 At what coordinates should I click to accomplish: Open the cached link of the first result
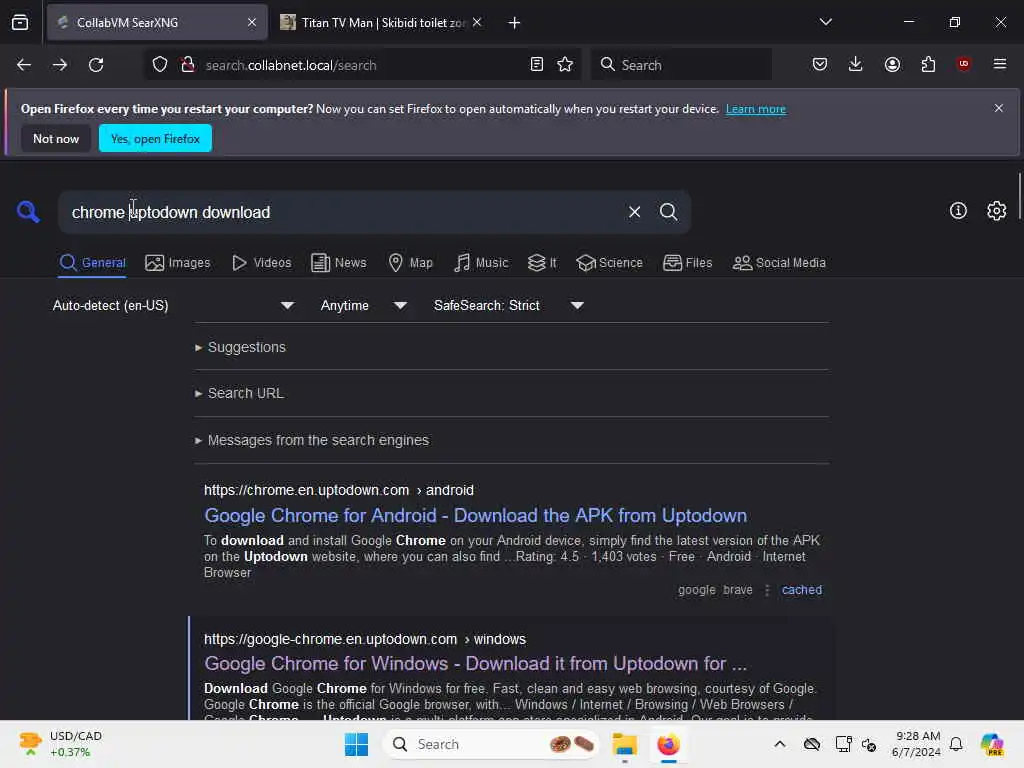802,590
